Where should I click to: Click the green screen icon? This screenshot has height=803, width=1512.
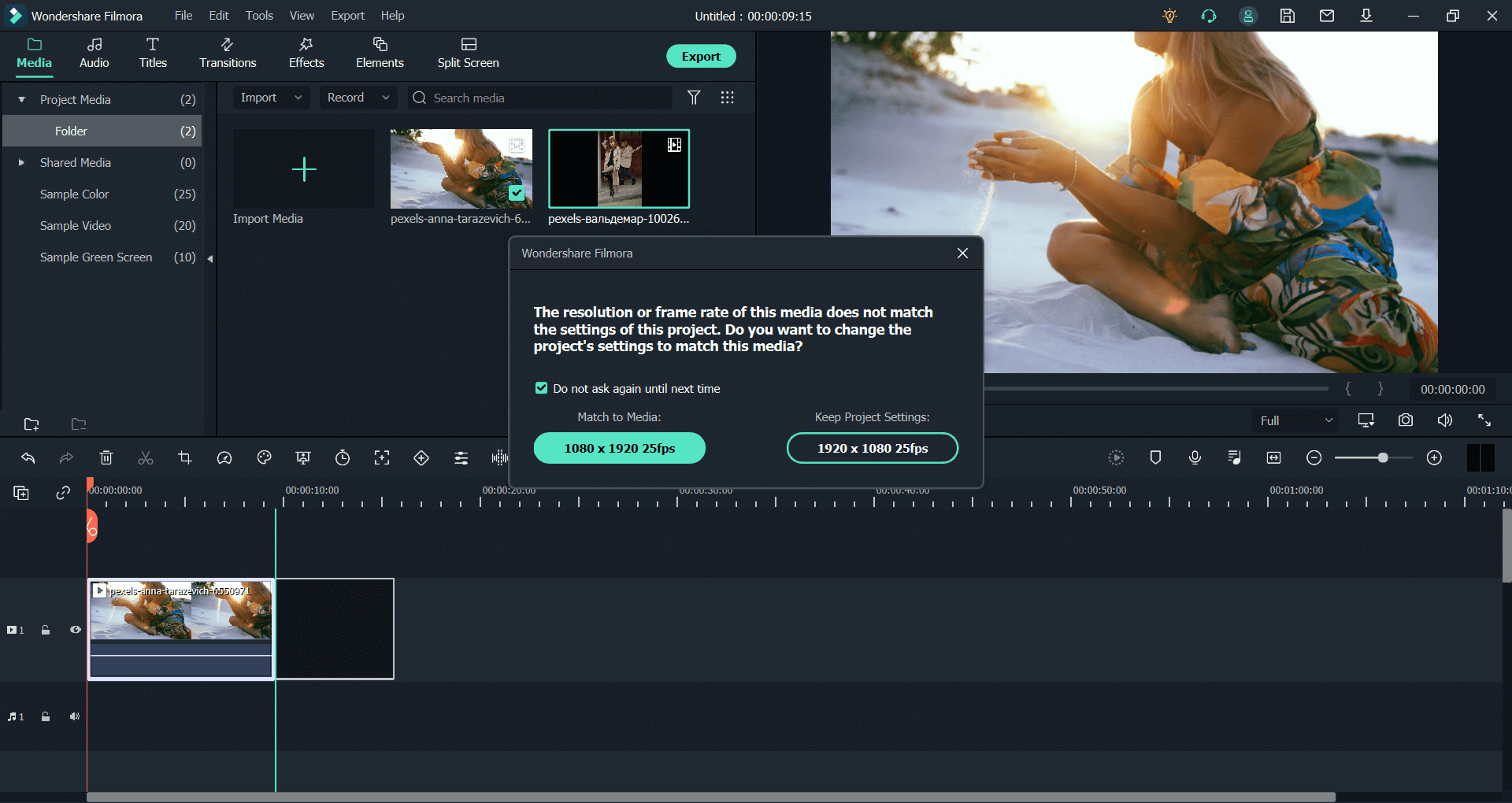click(303, 457)
